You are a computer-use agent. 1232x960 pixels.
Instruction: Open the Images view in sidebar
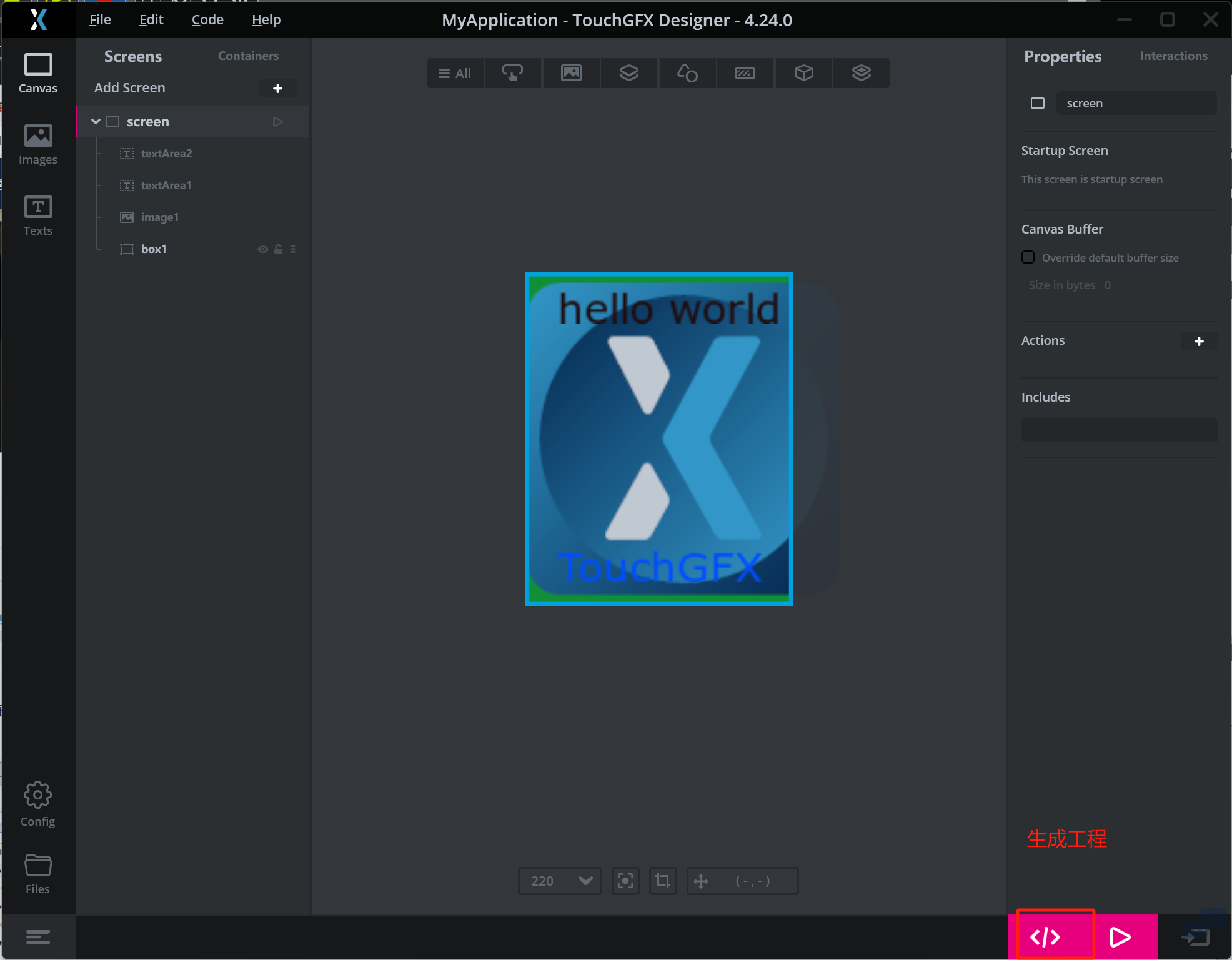coord(38,145)
